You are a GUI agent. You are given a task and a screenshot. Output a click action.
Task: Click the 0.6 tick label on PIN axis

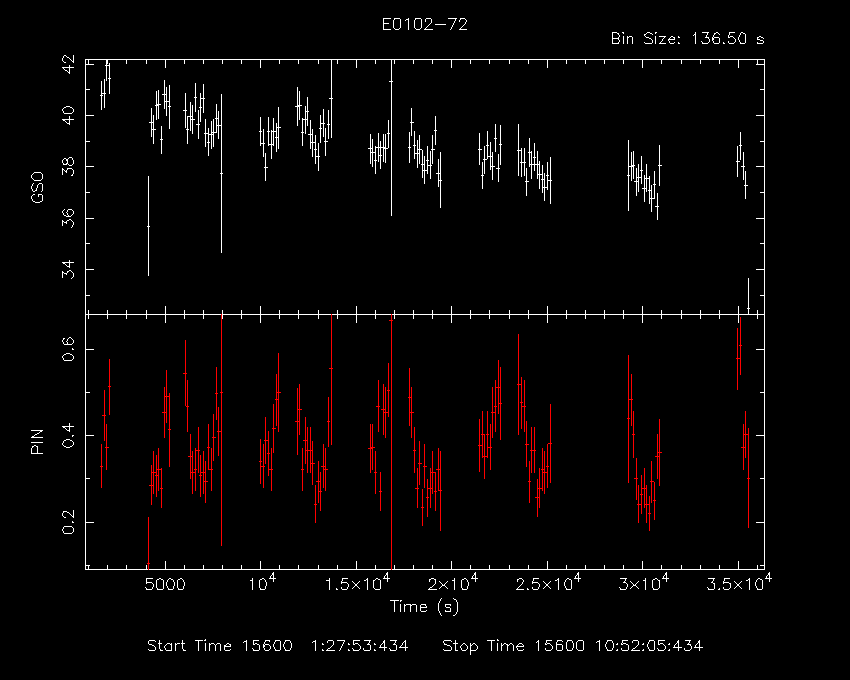69,349
